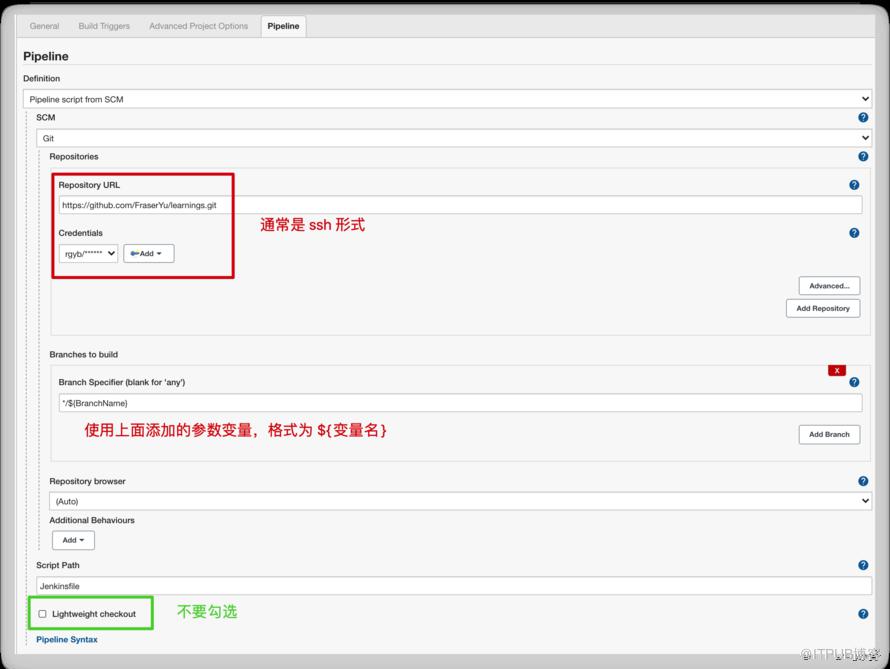Open the Add credentials dropdown button
This screenshot has width=890, height=669.
(x=149, y=254)
